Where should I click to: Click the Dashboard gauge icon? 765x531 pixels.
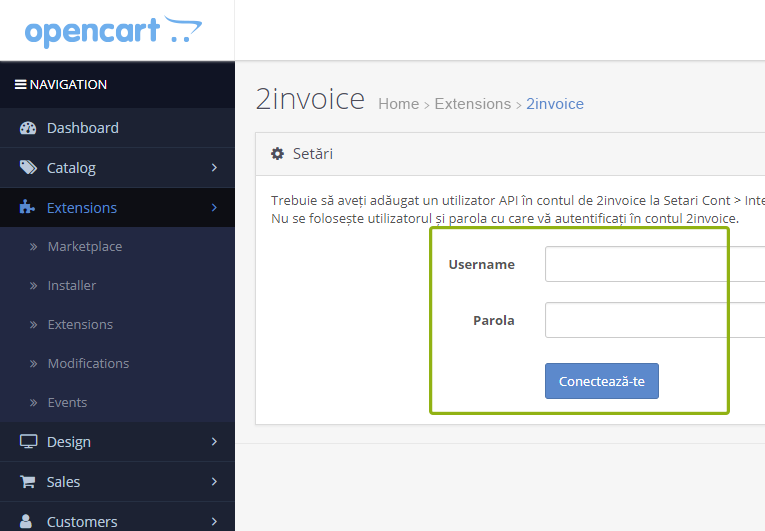[x=28, y=128]
